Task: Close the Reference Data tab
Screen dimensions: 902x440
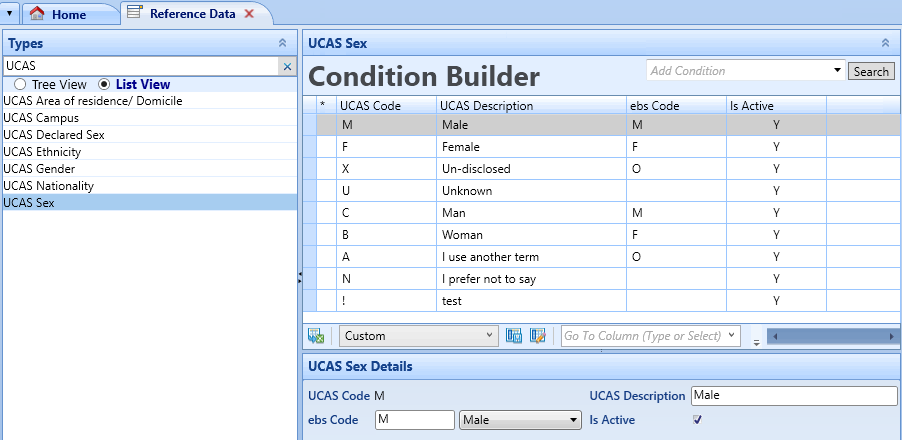Action: click(x=249, y=13)
